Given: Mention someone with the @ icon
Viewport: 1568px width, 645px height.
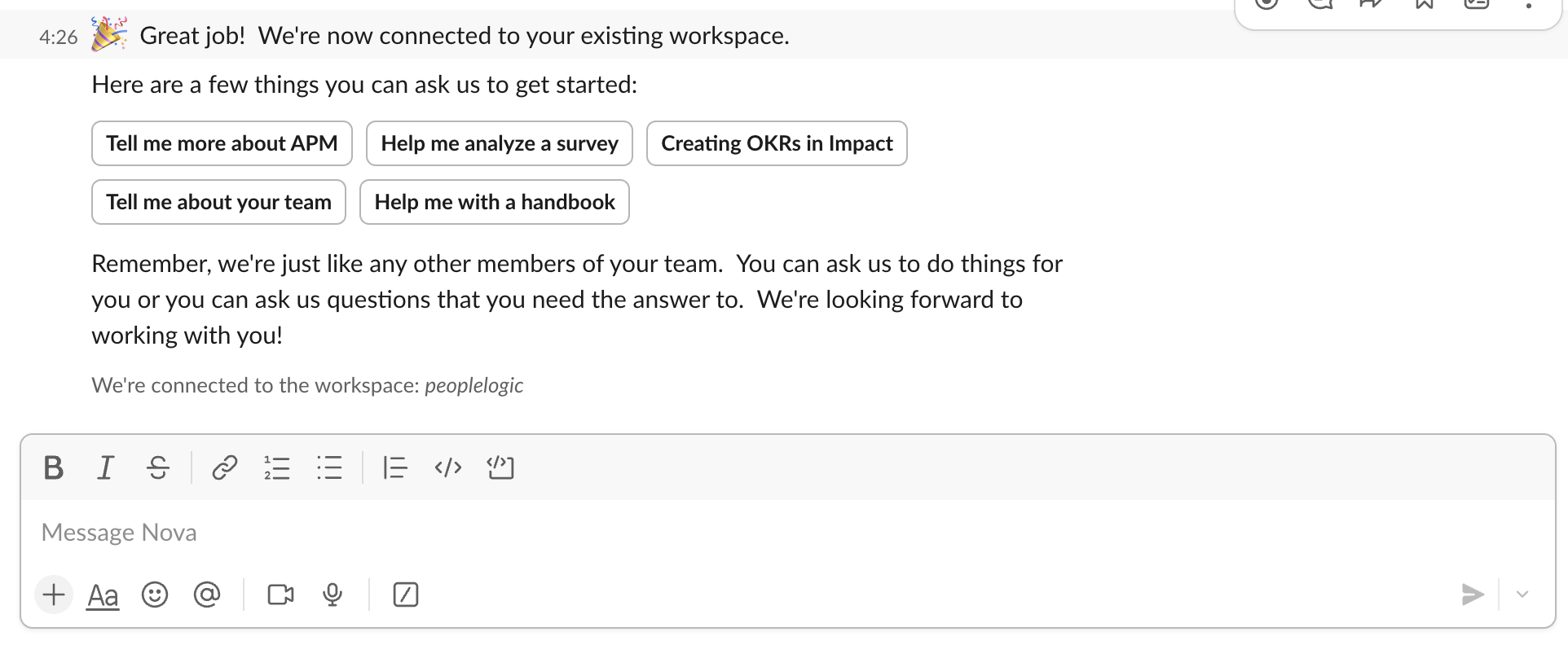Looking at the screenshot, I should pos(207,595).
